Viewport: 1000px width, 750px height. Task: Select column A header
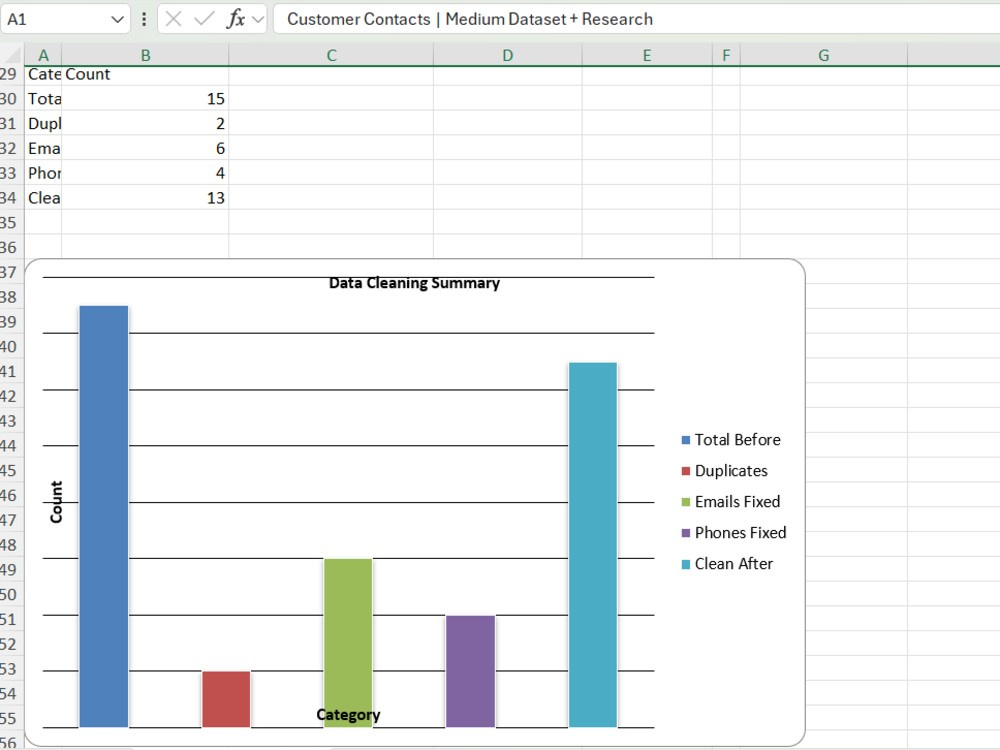click(43, 55)
